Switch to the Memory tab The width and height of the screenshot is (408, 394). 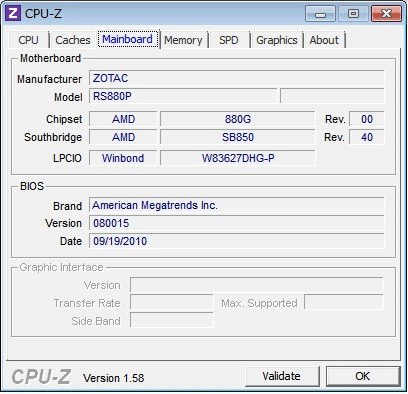[183, 40]
